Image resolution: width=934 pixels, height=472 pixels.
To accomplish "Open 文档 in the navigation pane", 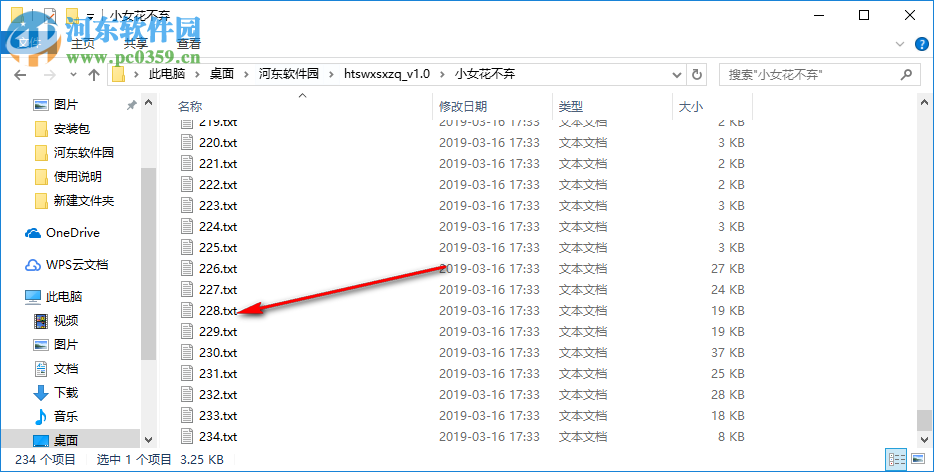I will pyautogui.click(x=66, y=369).
